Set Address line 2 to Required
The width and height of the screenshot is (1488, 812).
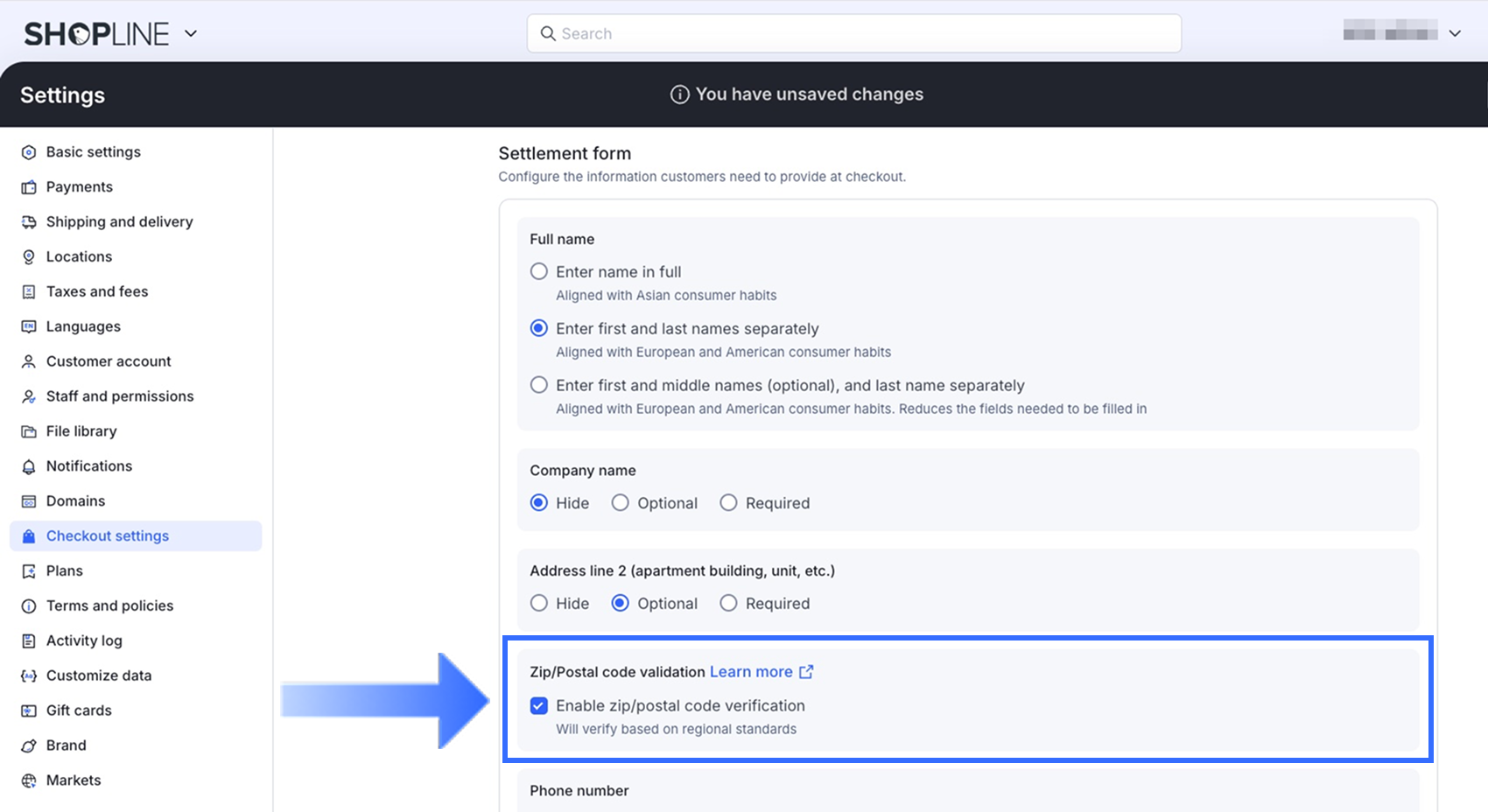click(728, 604)
